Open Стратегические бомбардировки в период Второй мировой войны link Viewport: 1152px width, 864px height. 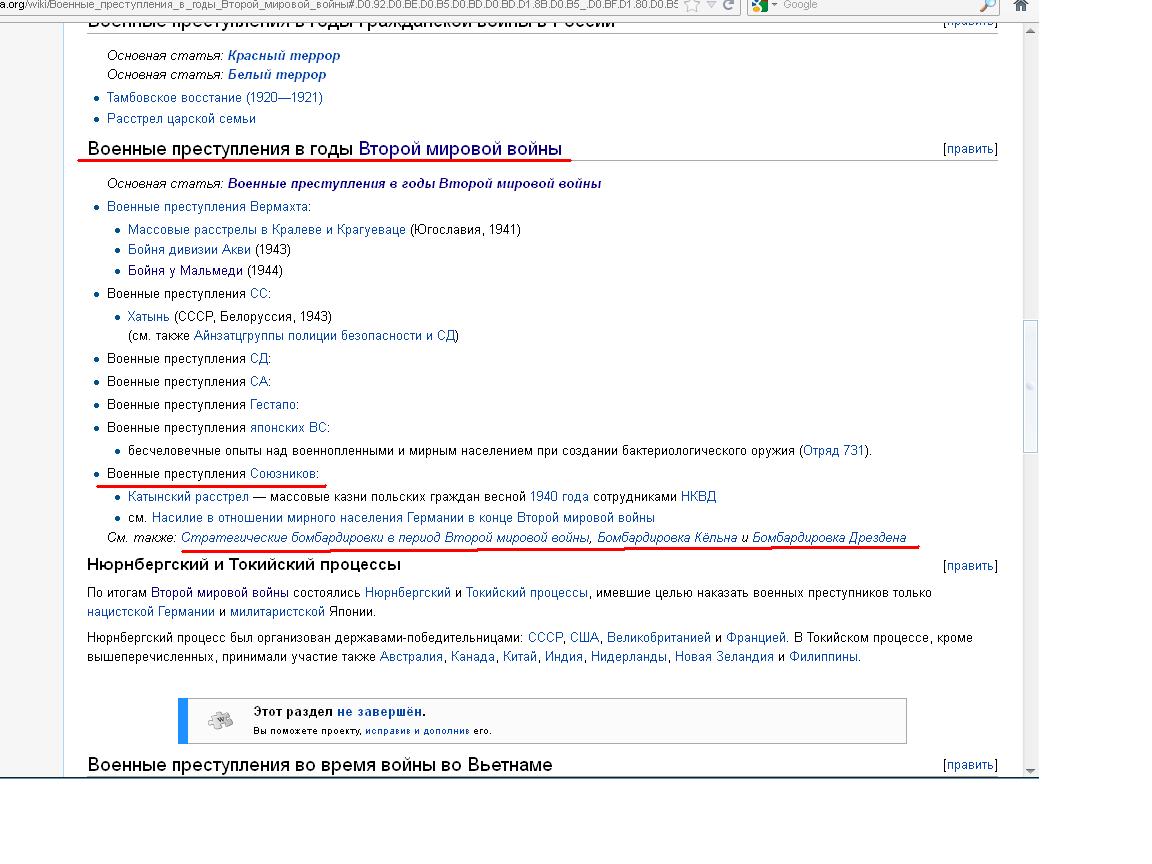pyautogui.click(x=385, y=537)
